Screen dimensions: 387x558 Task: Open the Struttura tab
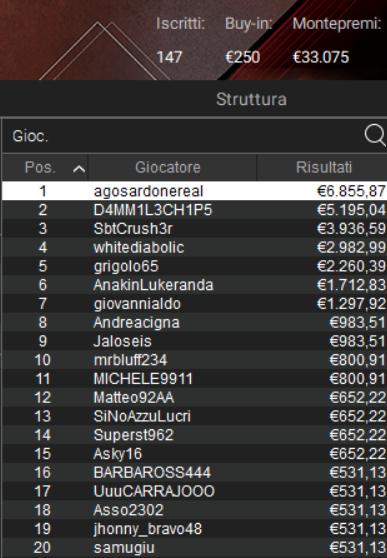(251, 99)
